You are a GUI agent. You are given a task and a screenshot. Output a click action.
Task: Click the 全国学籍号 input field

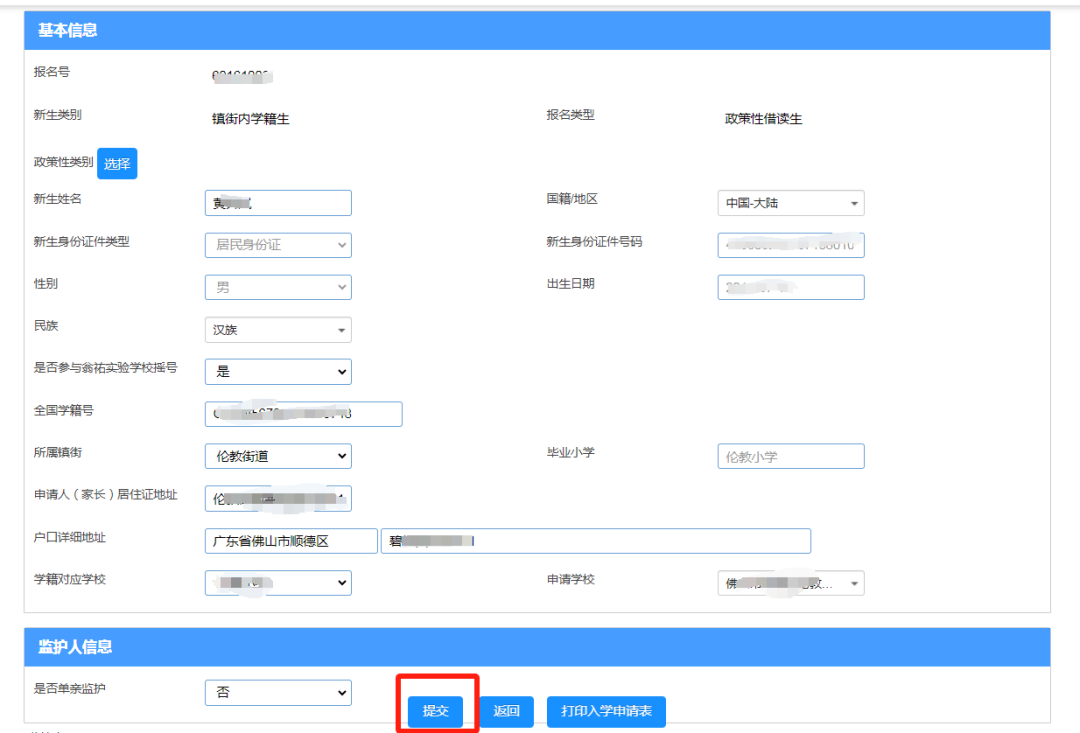pyautogui.click(x=304, y=414)
